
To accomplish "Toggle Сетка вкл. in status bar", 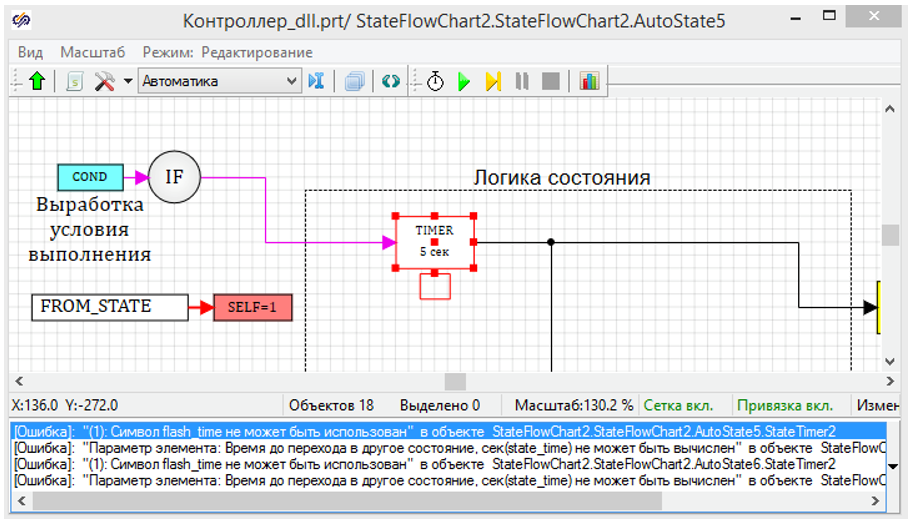I will pos(678,405).
